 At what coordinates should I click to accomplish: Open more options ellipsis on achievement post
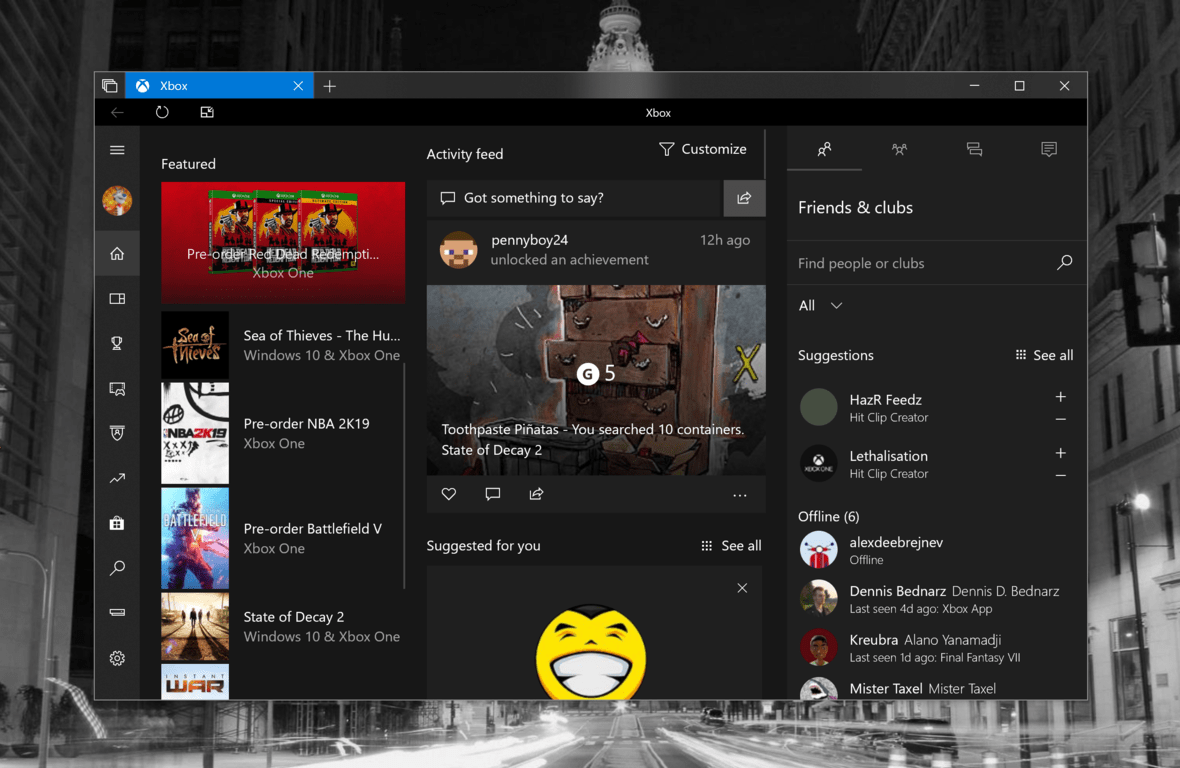[x=739, y=495]
